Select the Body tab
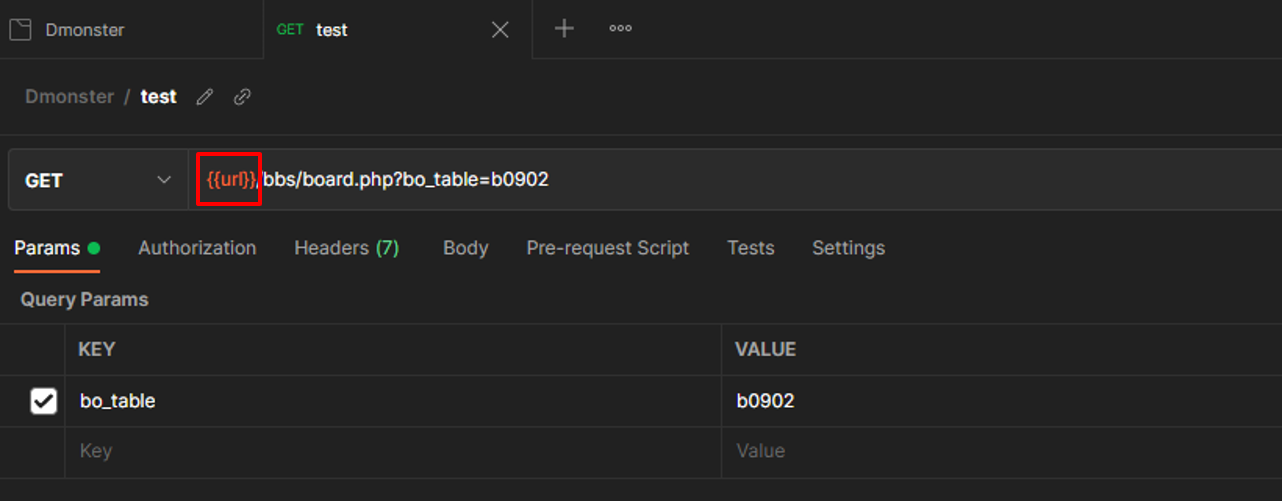The width and height of the screenshot is (1282, 501). 465,248
